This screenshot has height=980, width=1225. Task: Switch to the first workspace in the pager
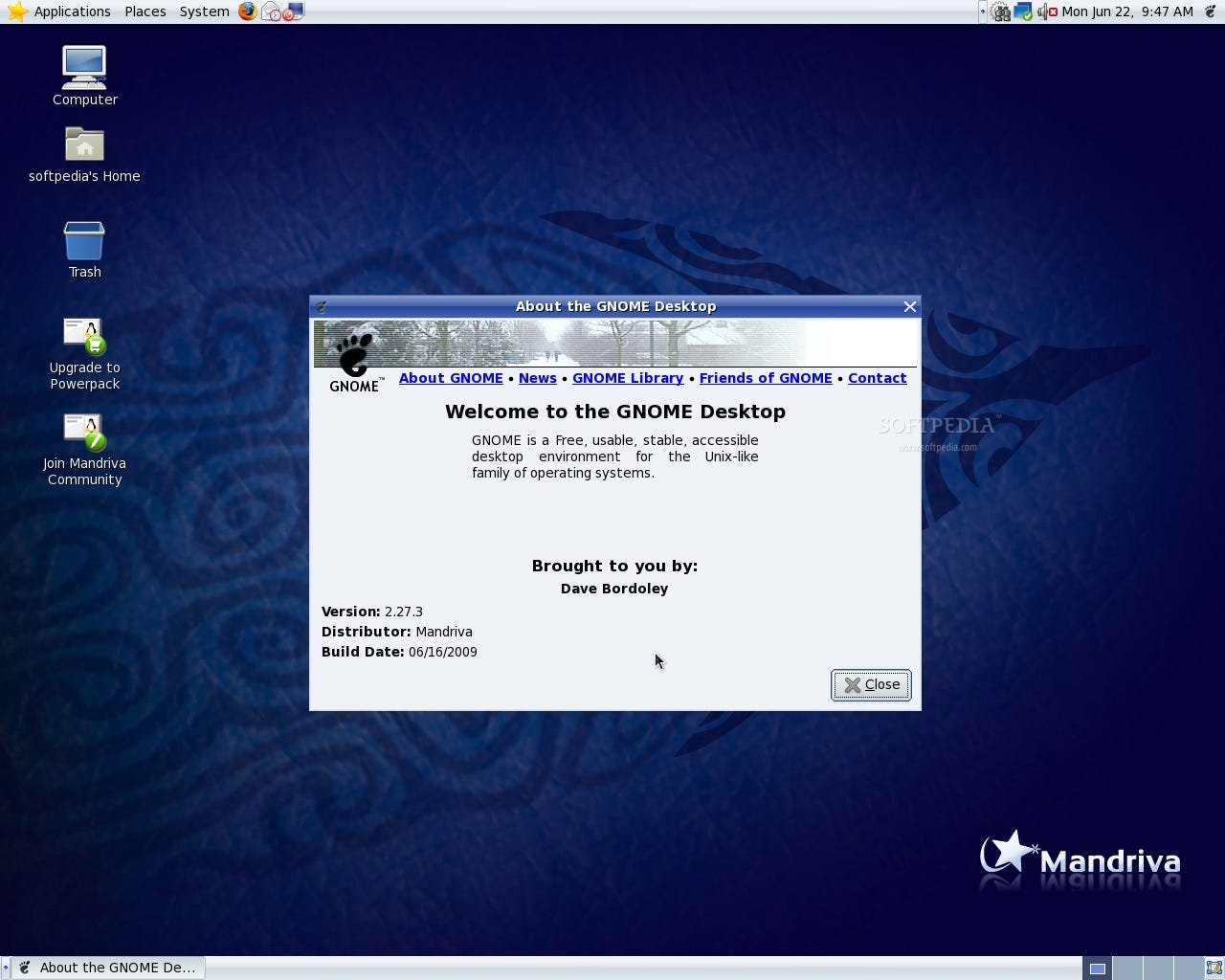pyautogui.click(x=1097, y=968)
